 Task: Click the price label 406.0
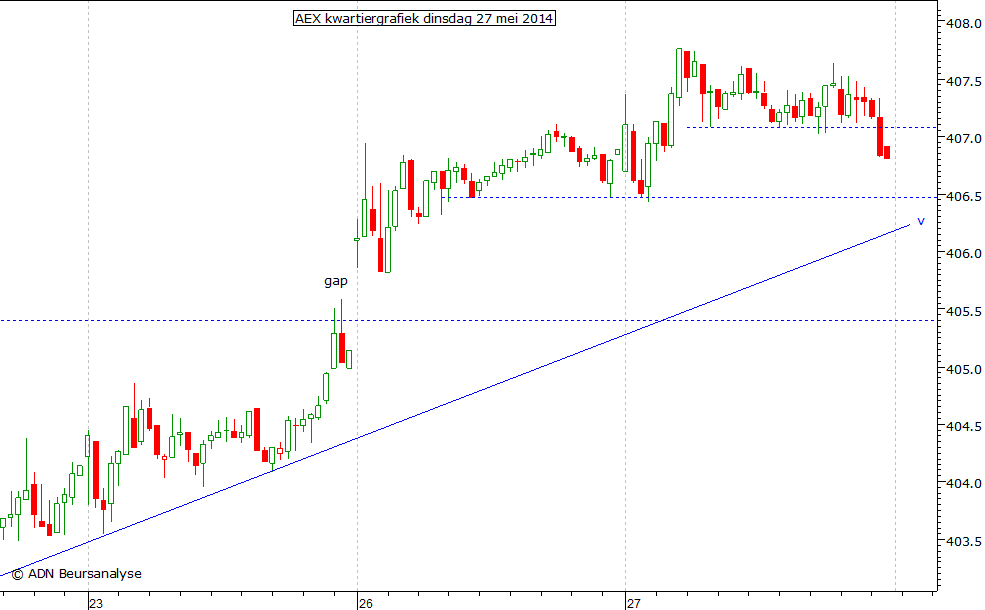[964, 254]
